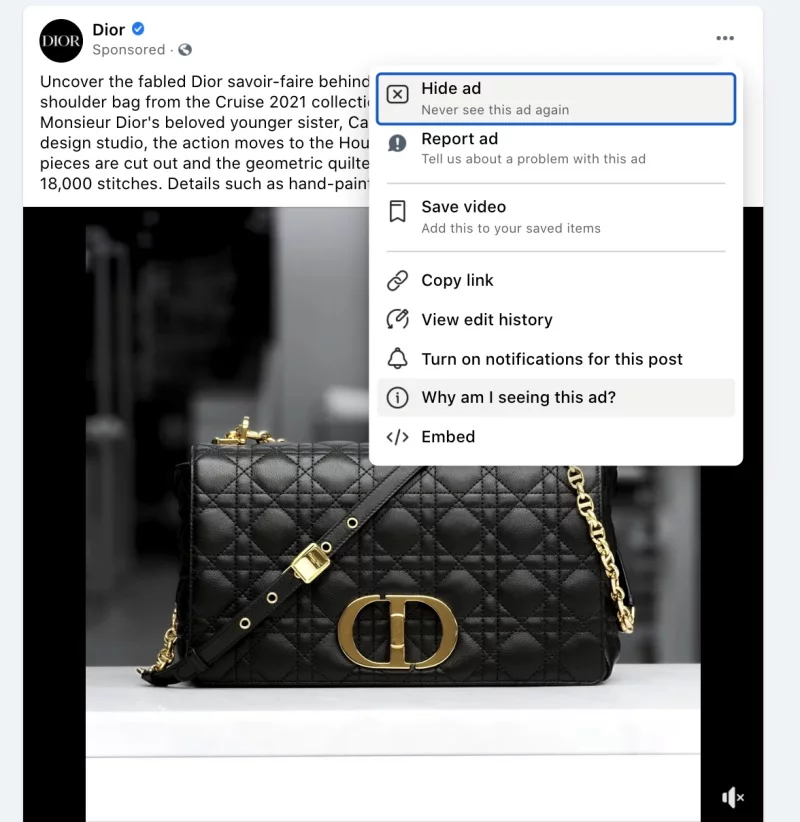The height and width of the screenshot is (822, 800).
Task: Click the Dior handbag video
Action: tap(393, 577)
